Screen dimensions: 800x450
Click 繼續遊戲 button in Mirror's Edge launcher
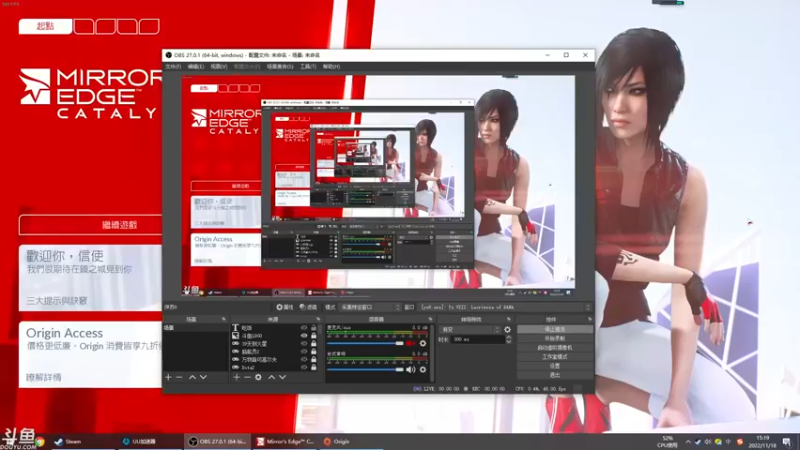pyautogui.click(x=90, y=225)
